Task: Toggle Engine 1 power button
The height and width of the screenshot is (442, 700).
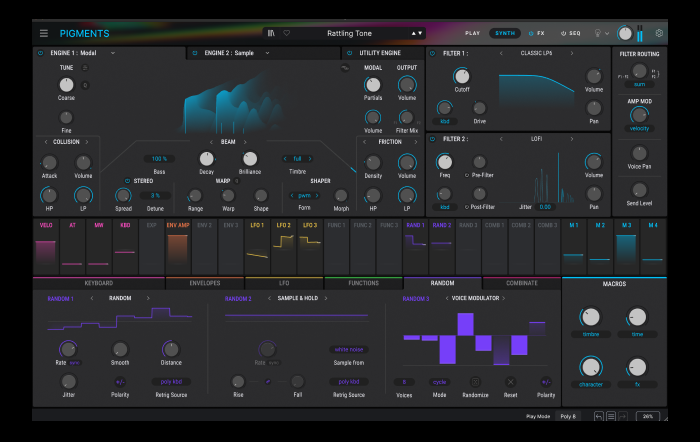Action: (x=41, y=53)
